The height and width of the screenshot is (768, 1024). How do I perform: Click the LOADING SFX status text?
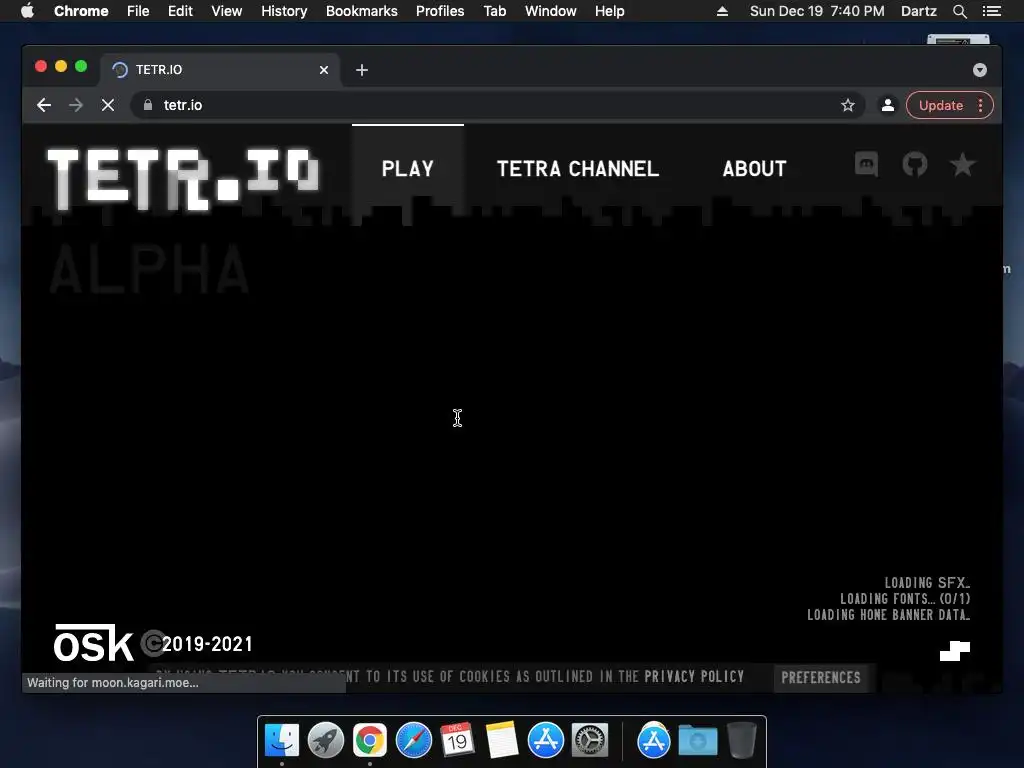pyautogui.click(x=927, y=583)
